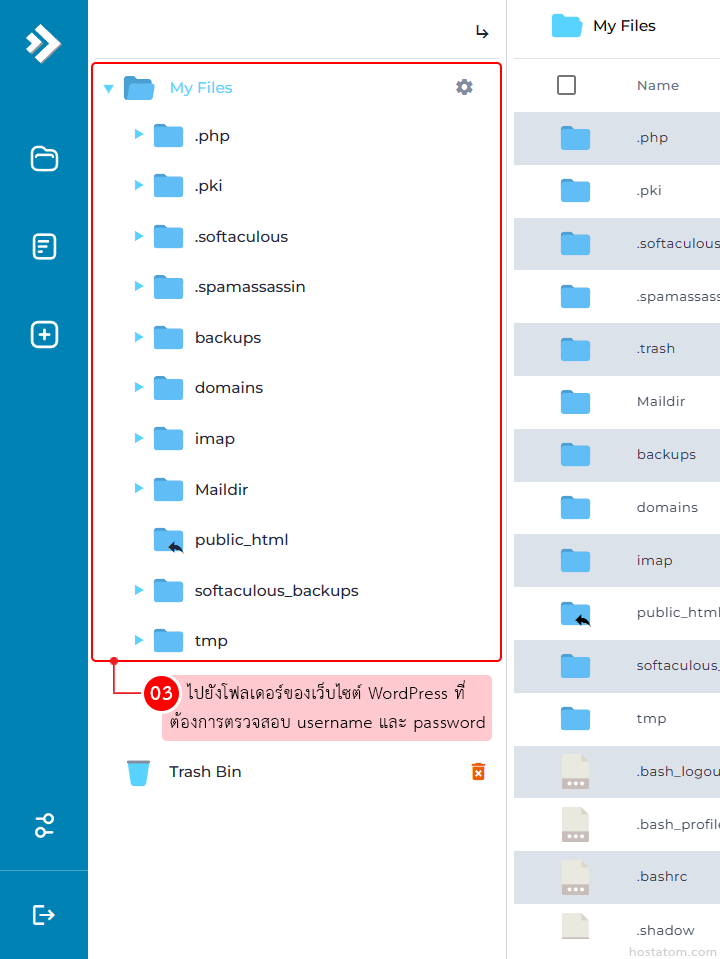Image resolution: width=720 pixels, height=959 pixels.
Task: Empty trash using the orange delete icon
Action: (478, 772)
